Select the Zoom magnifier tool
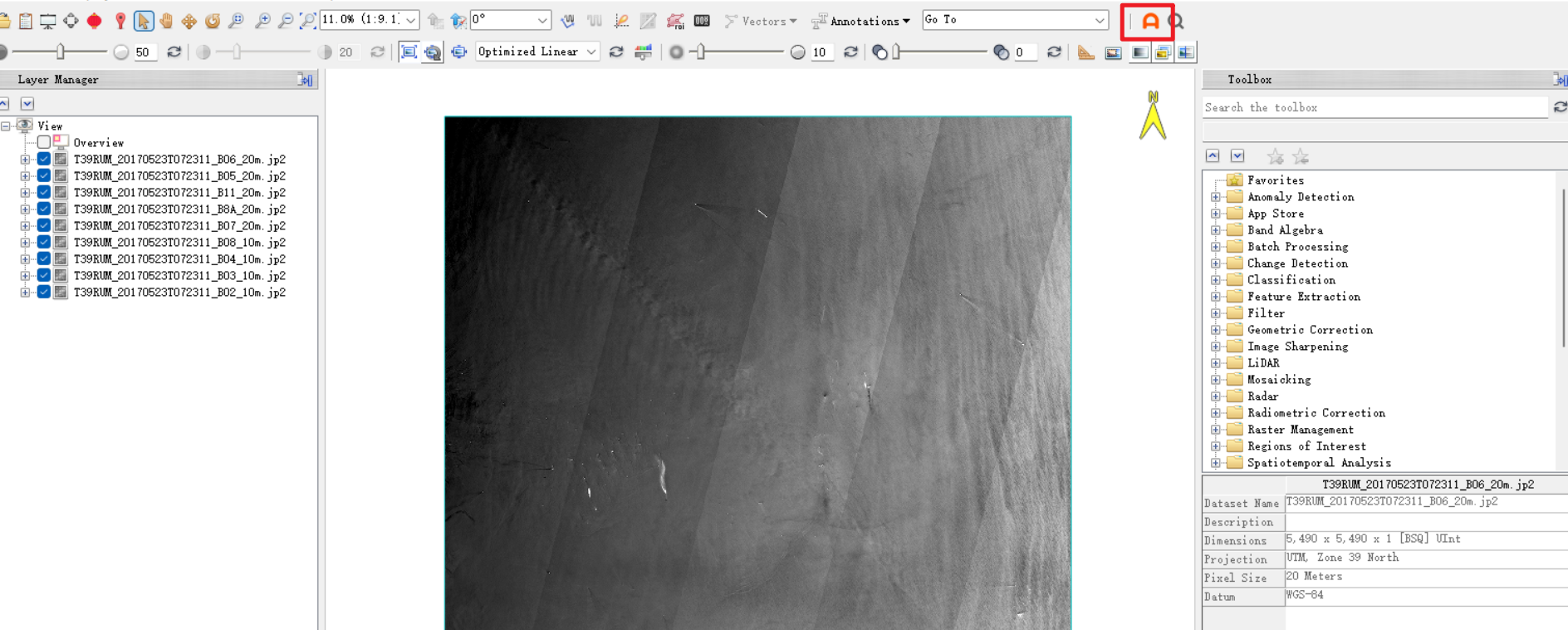This screenshot has height=630, width=1568. click(237, 21)
